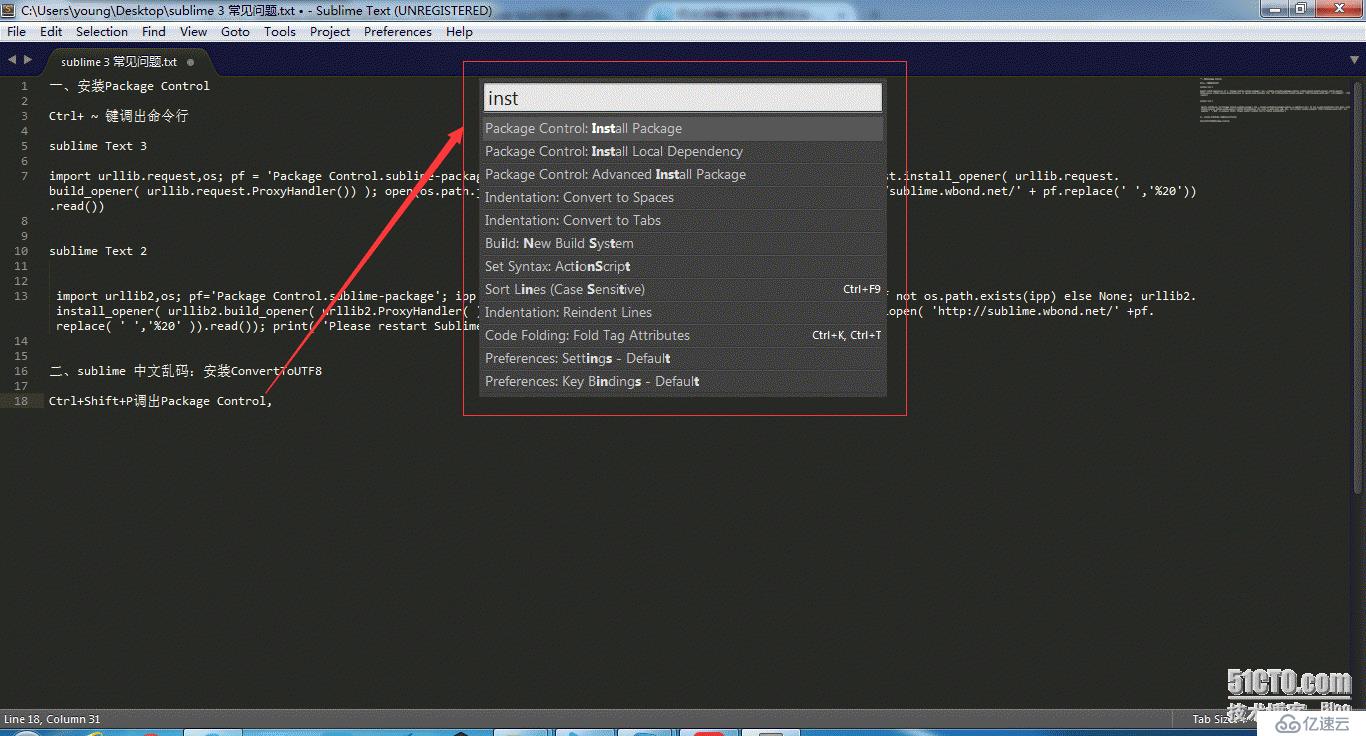
Task: Open the Preferences menu
Action: 398,32
